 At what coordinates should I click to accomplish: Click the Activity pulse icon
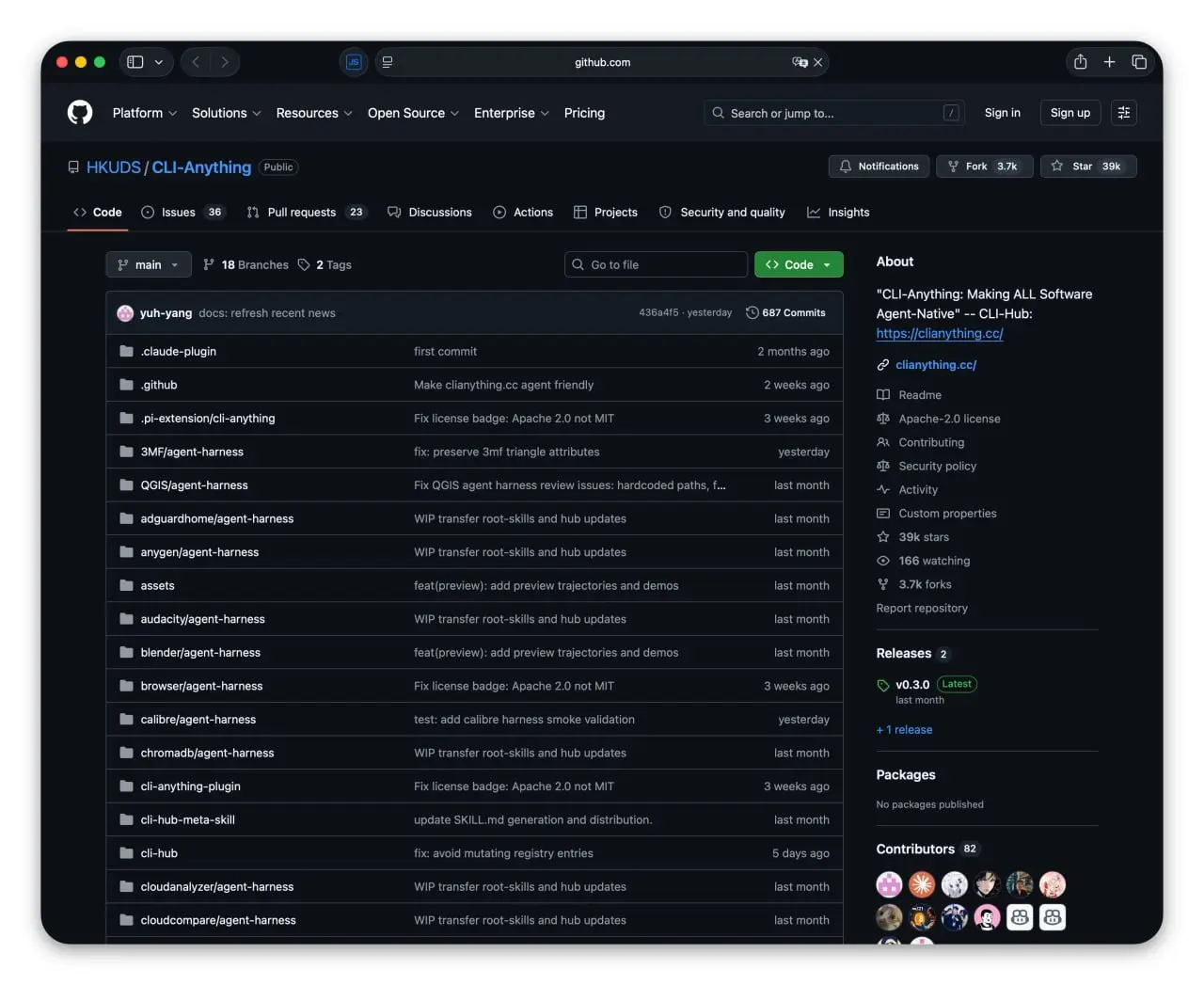[x=882, y=490]
